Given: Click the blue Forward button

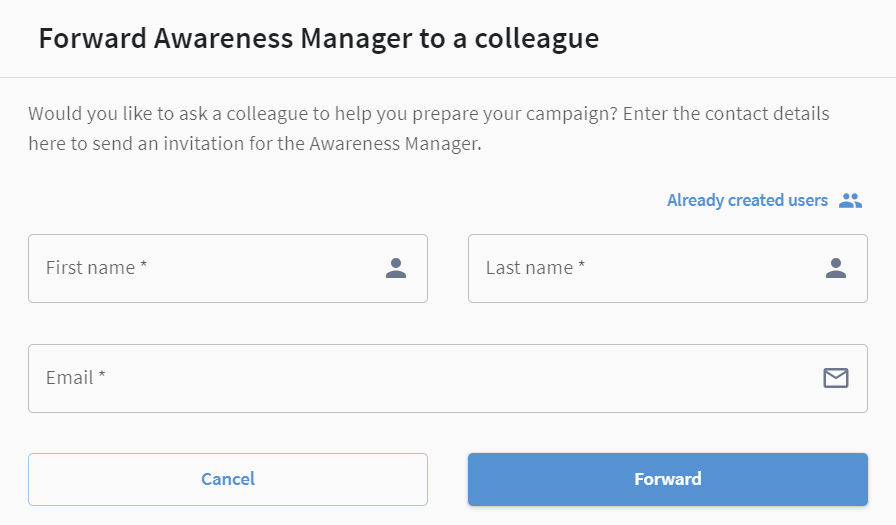Looking at the screenshot, I should pyautogui.click(x=667, y=479).
